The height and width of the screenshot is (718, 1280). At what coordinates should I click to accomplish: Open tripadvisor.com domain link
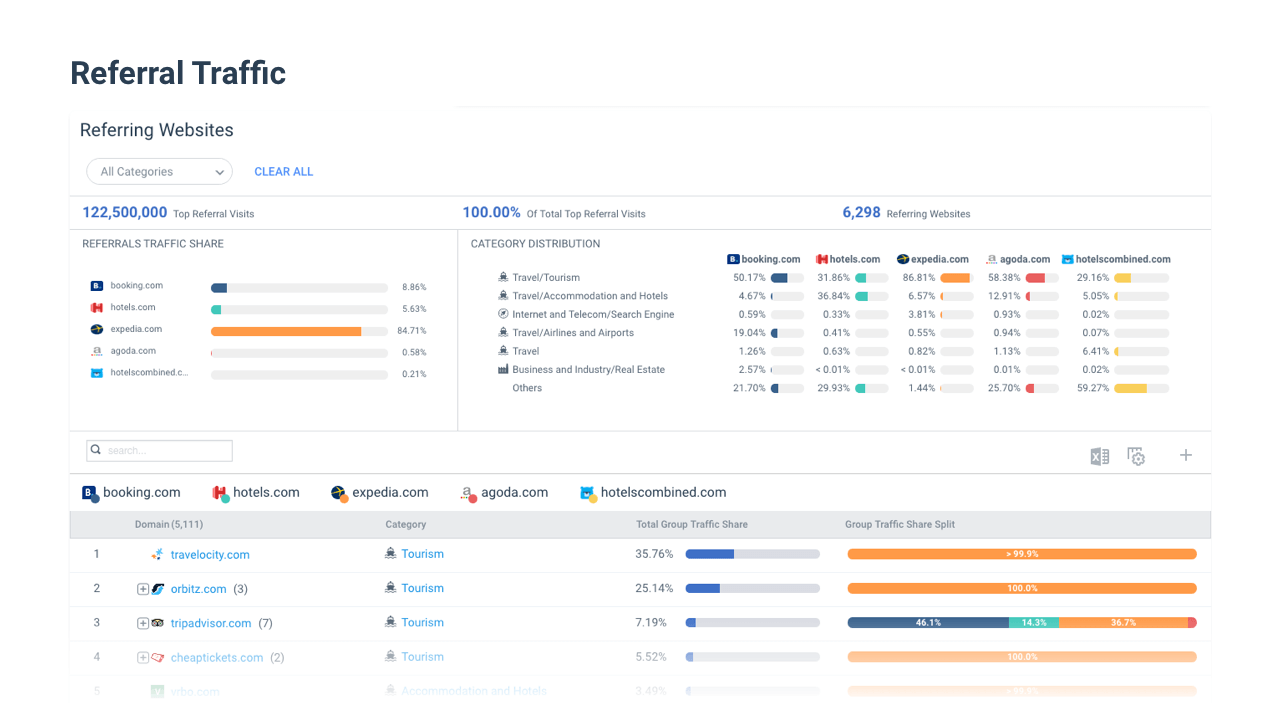(211, 623)
